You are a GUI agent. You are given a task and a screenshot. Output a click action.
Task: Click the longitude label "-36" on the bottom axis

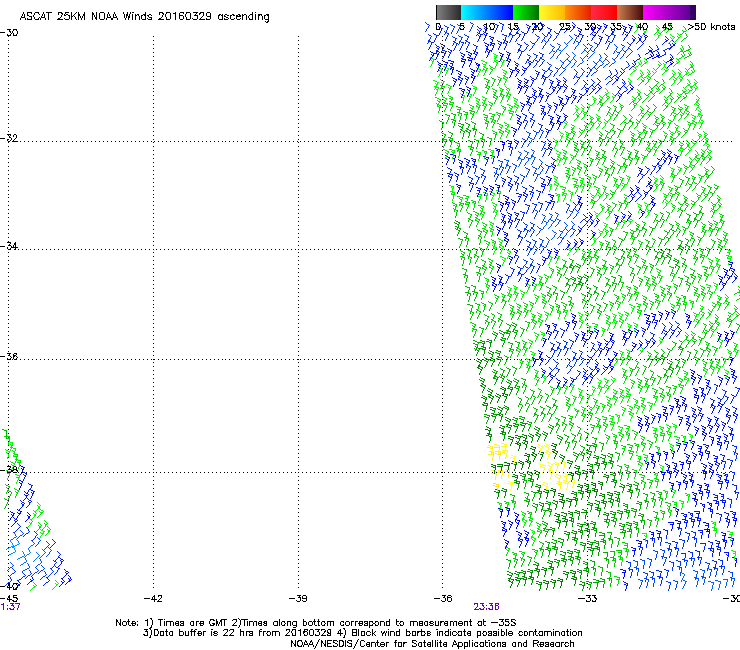(x=443, y=599)
